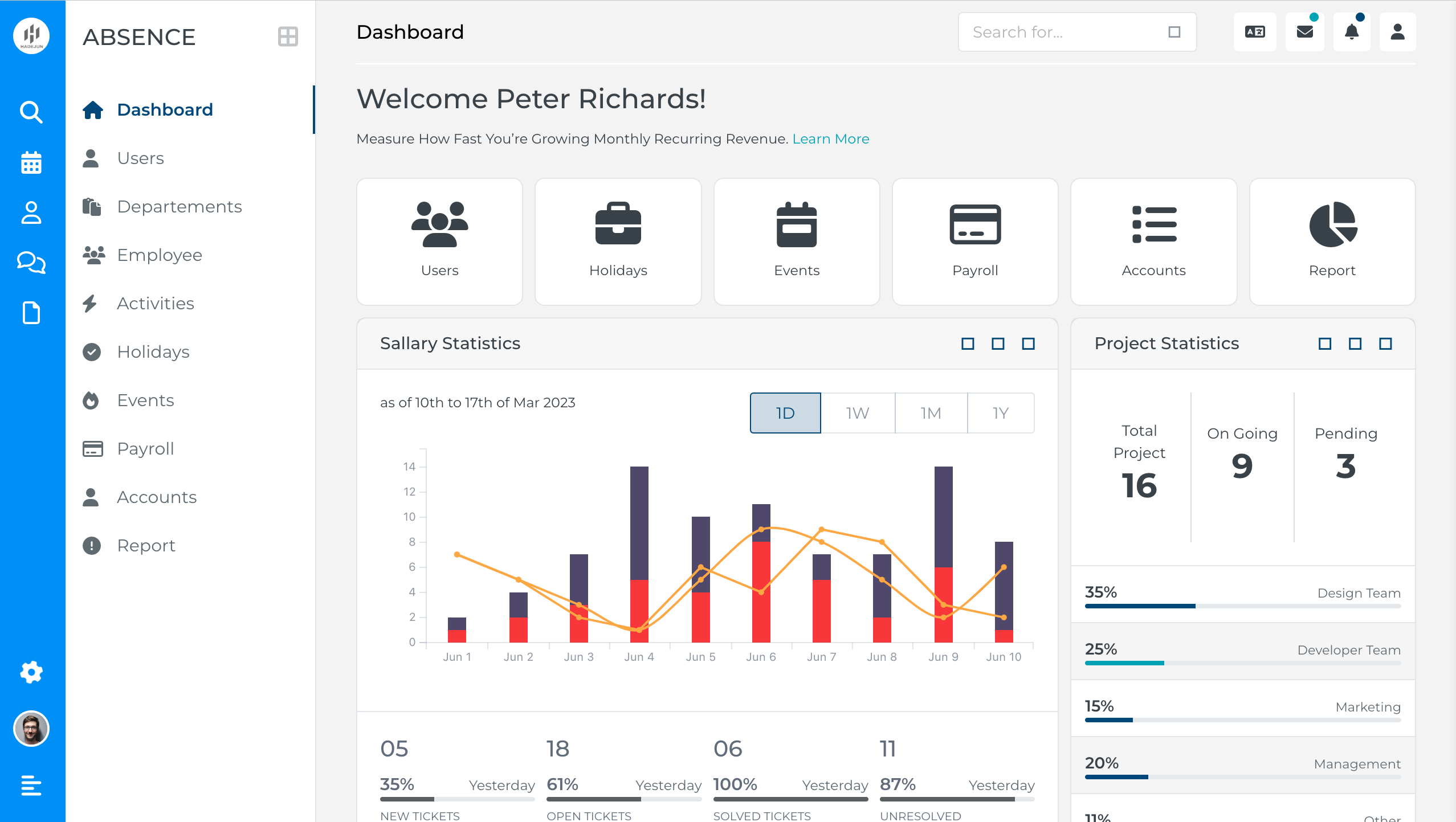Open calendar icon in blue sidebar

click(x=31, y=162)
